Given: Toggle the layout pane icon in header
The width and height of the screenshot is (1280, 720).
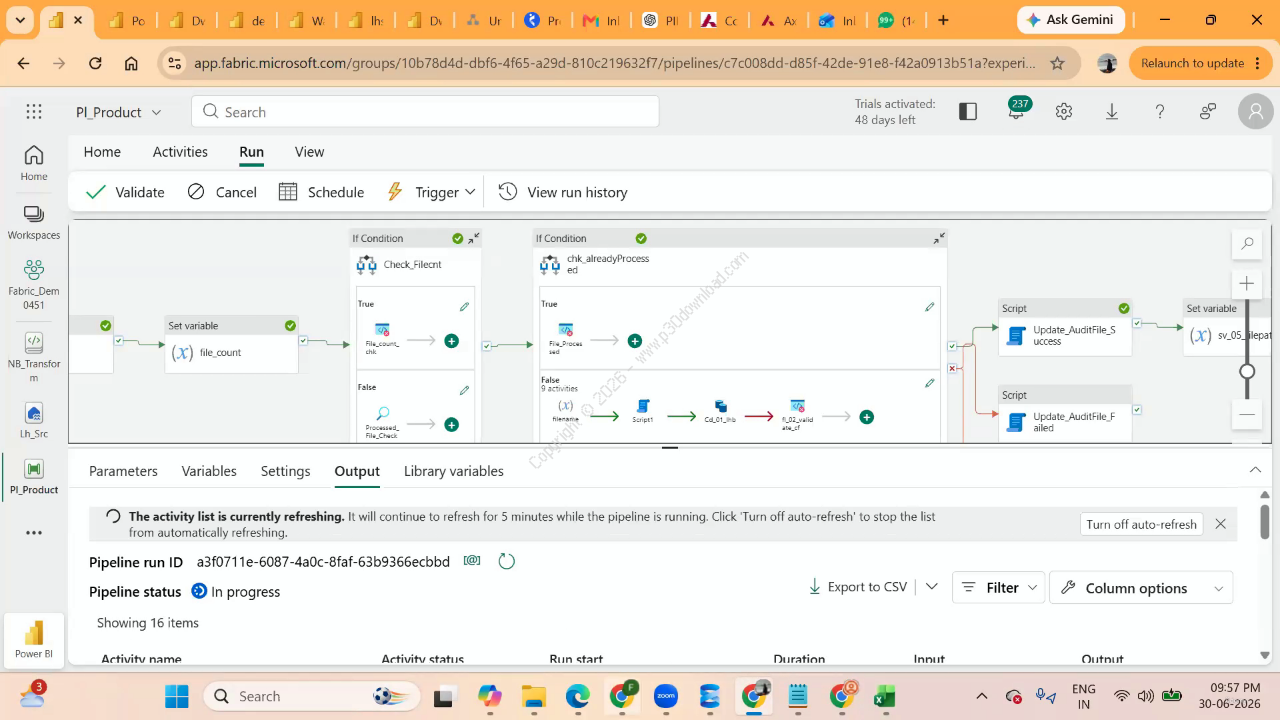Looking at the screenshot, I should click(968, 112).
